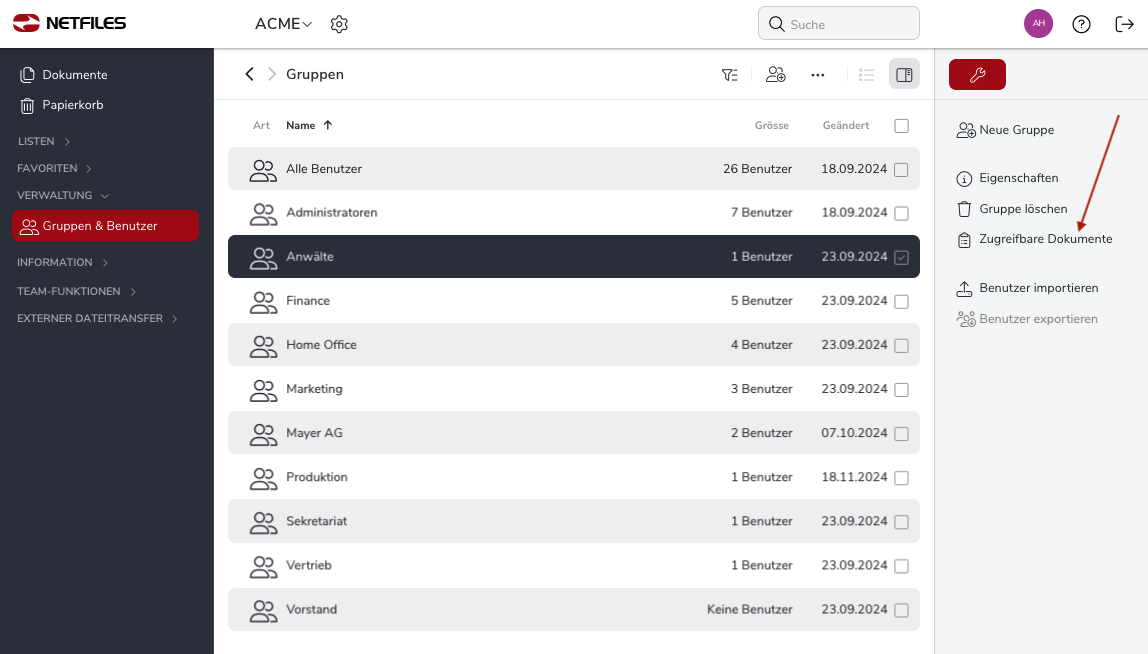Expand the TEAM-FUNKTIONEN section

77,291
